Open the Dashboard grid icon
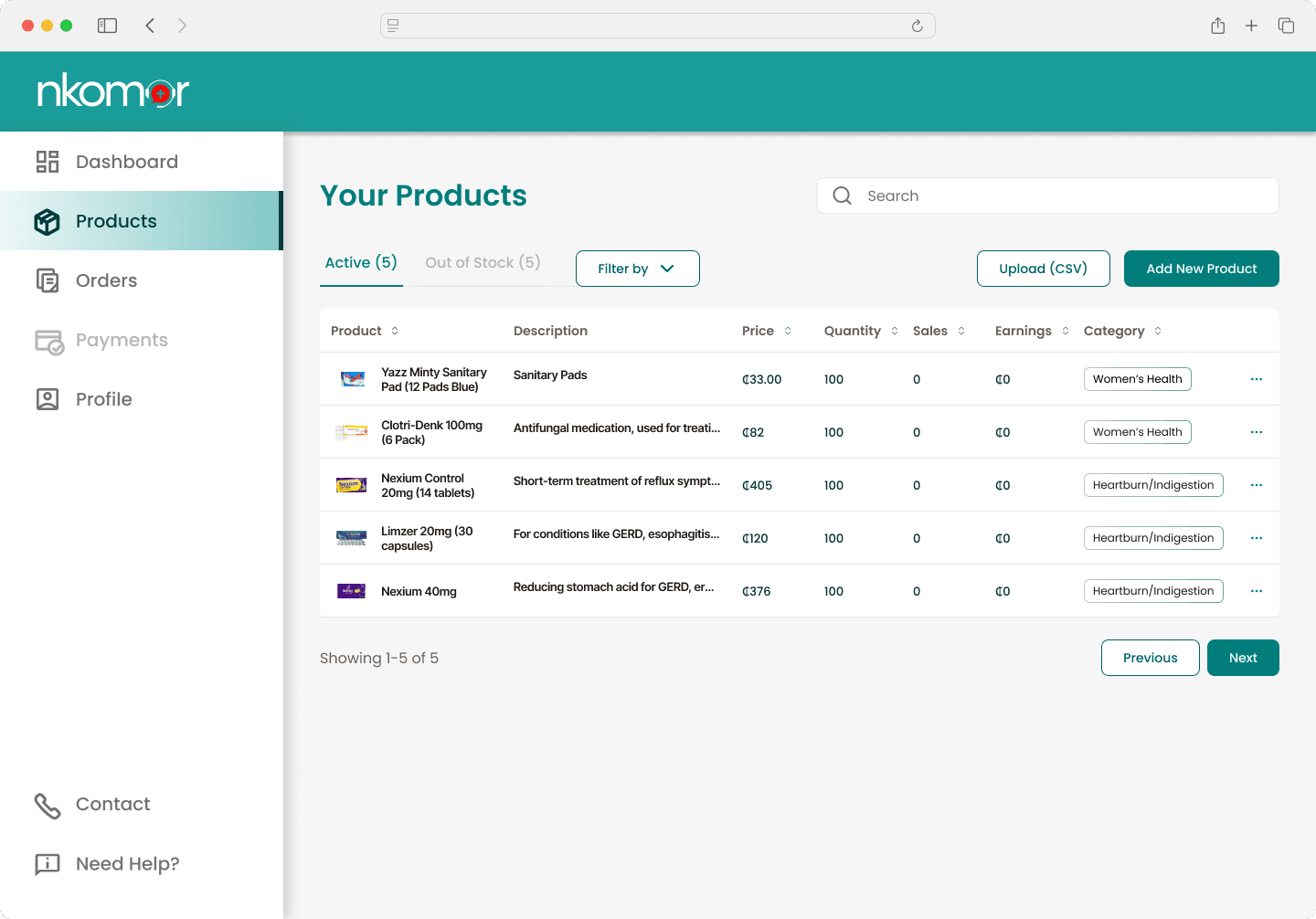Screen dimensions: 1316x919 click(x=48, y=162)
